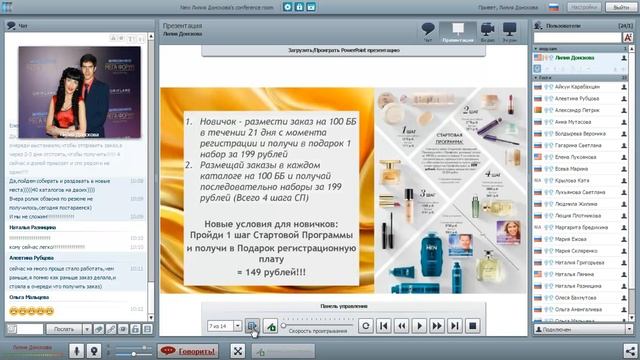
Task: Click the Выйти exit button
Action: tap(621, 7)
